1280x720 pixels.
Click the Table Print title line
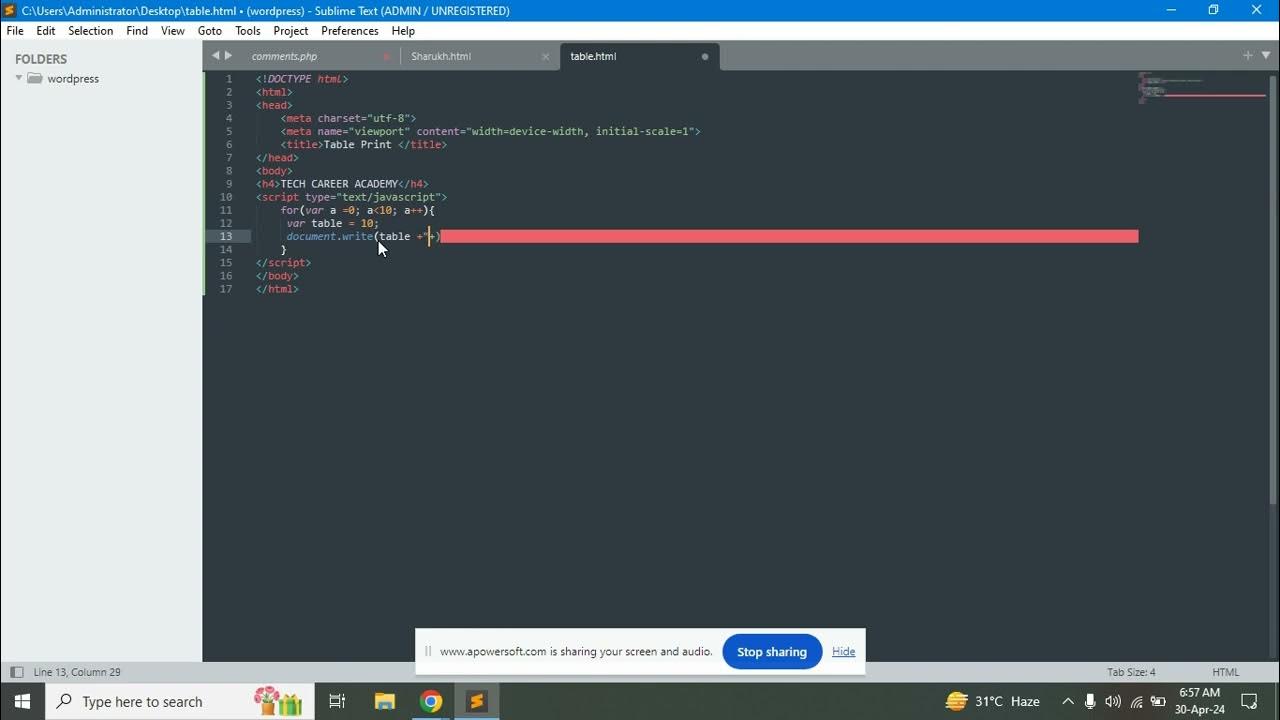click(364, 144)
